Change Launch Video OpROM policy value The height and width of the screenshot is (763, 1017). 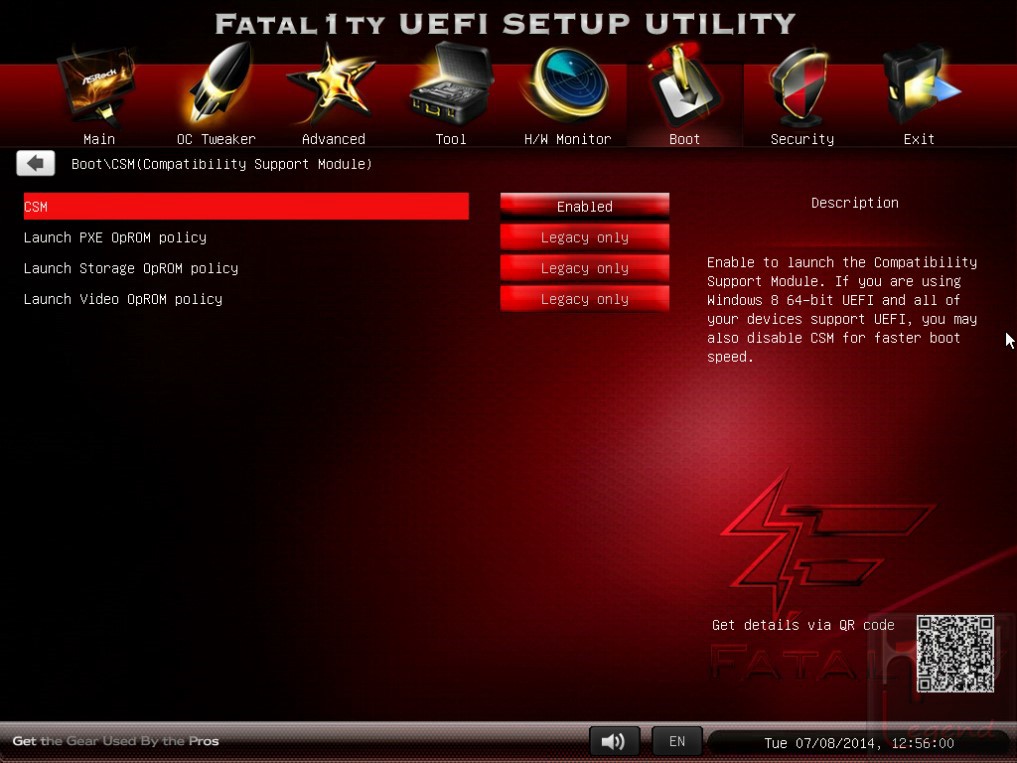pos(584,299)
